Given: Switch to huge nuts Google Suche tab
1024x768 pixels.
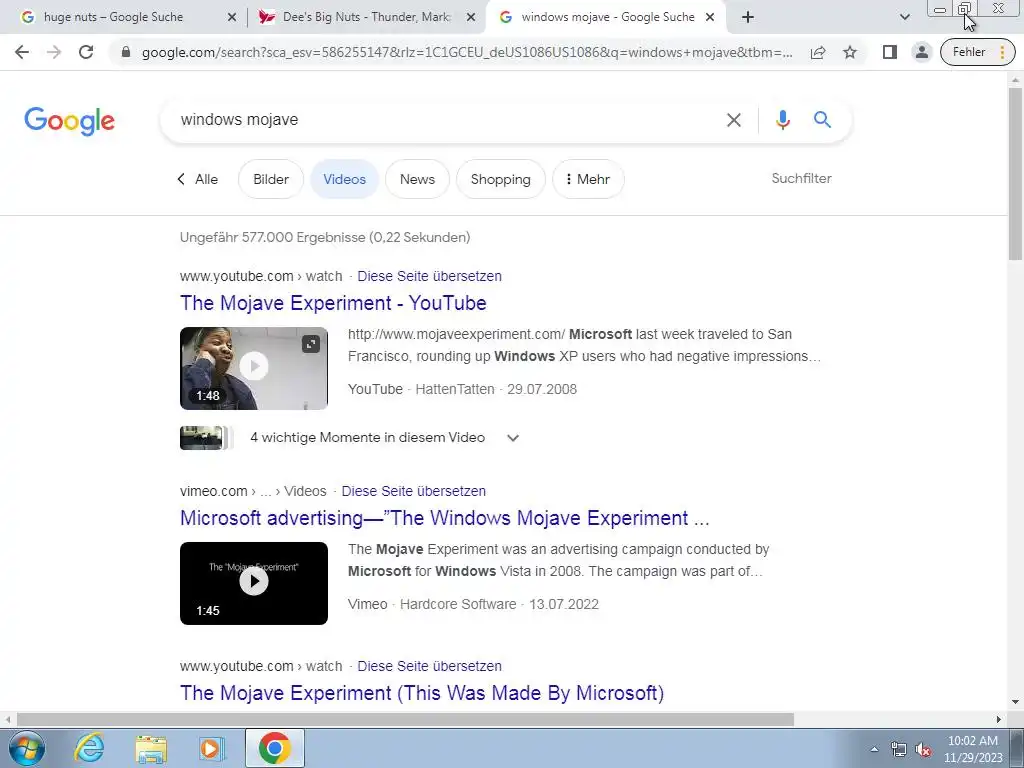Looking at the screenshot, I should [114, 17].
